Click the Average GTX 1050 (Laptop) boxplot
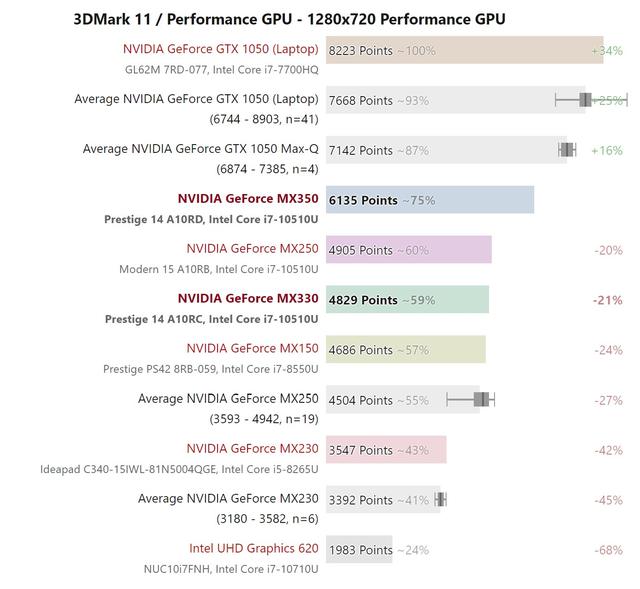Viewport: 640px width, 589px height. pos(591,100)
